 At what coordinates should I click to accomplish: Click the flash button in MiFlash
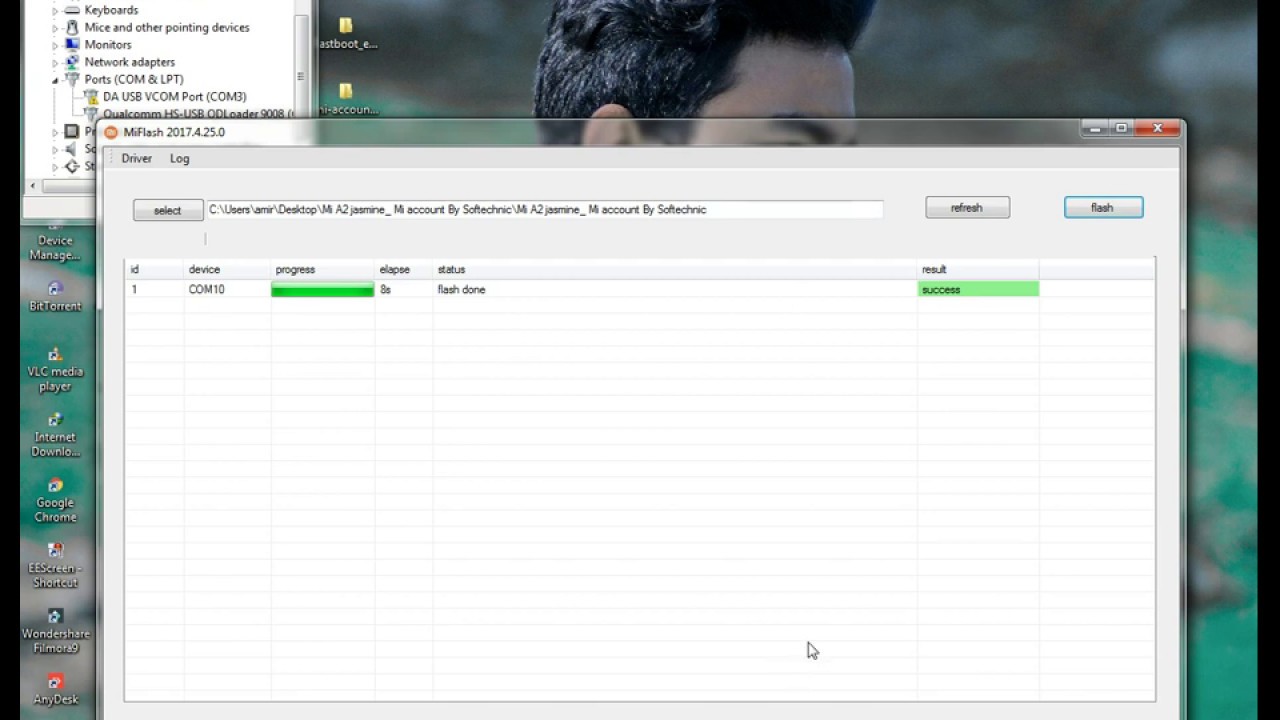click(x=1103, y=208)
